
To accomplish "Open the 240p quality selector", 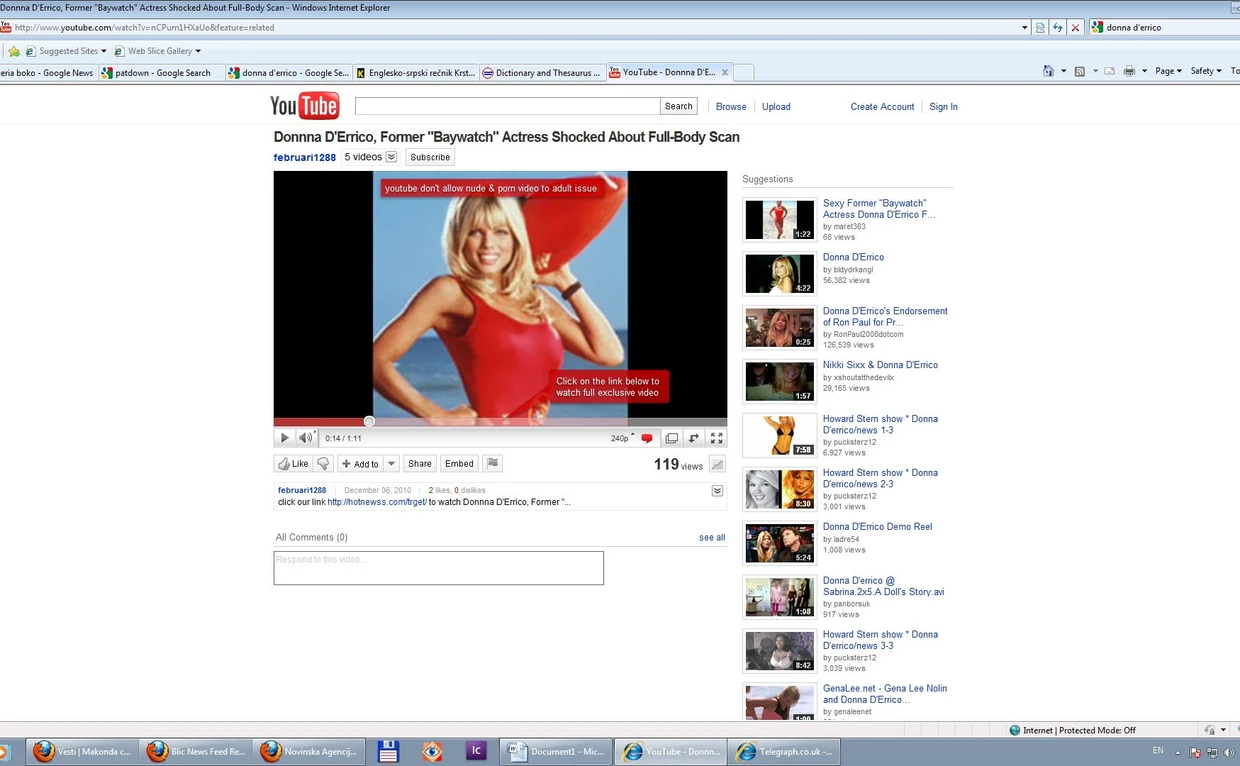I will point(622,438).
